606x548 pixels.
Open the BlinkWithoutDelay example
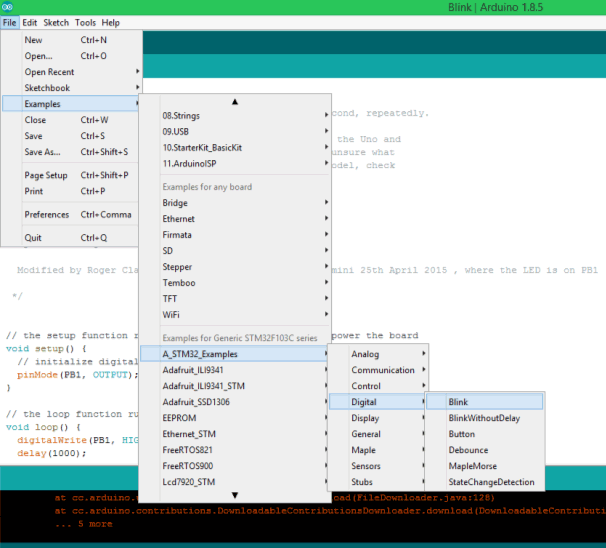tap(485, 418)
